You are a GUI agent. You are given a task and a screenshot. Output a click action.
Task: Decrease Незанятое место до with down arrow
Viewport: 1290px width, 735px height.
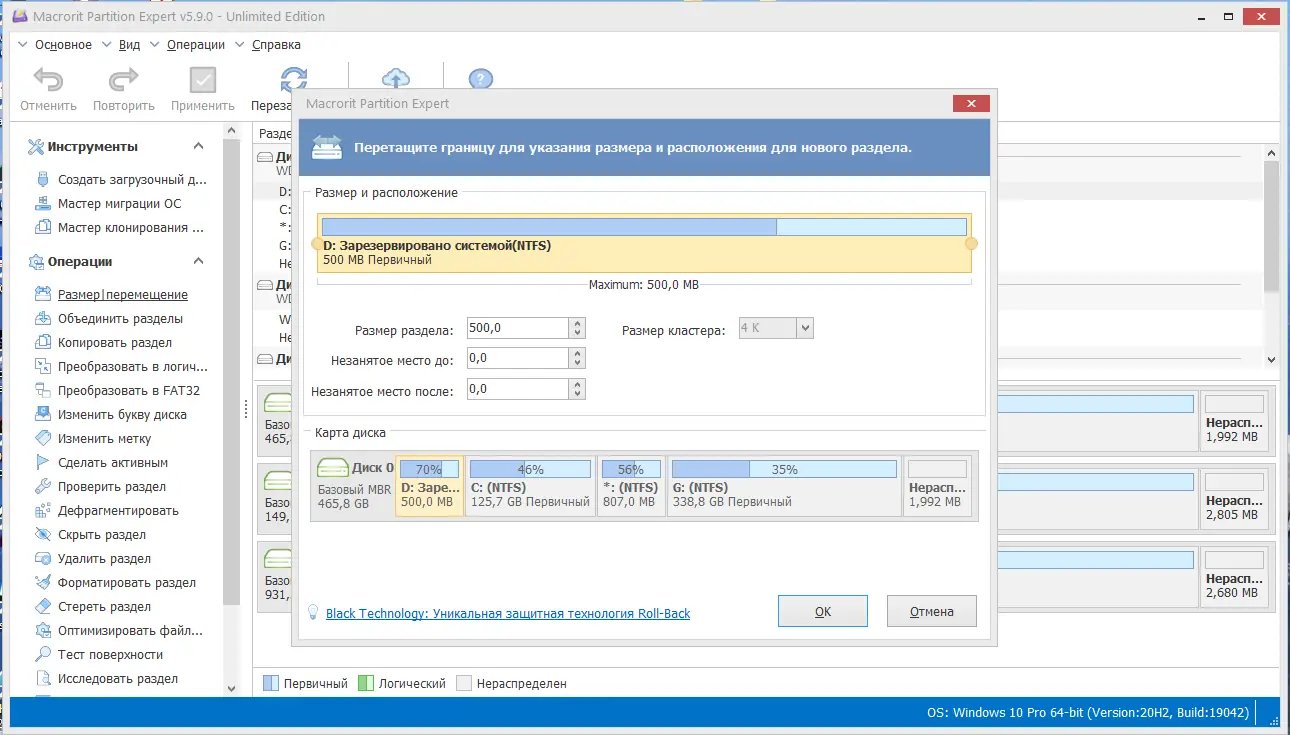point(577,365)
